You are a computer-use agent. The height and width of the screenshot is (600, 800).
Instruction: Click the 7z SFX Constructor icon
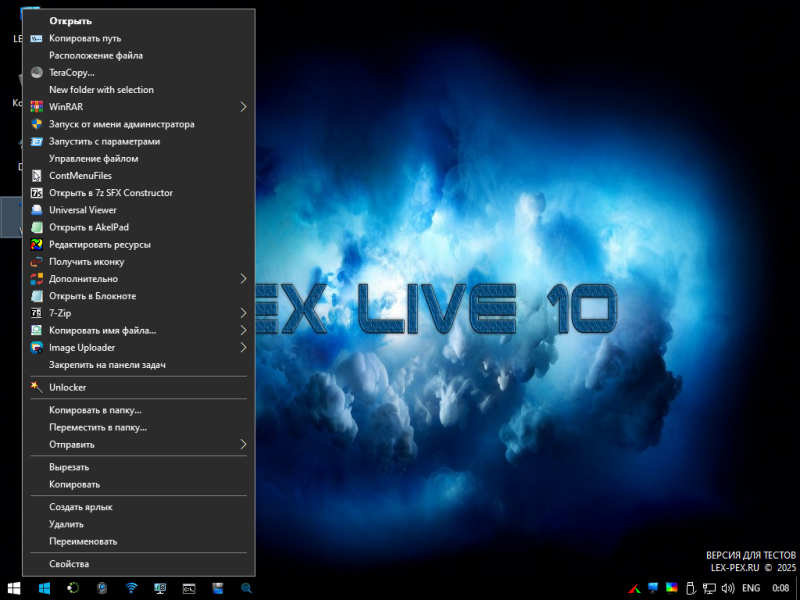37,193
